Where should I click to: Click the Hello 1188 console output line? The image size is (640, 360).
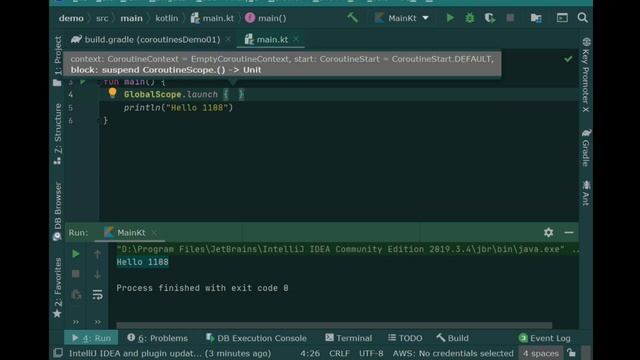[x=142, y=262]
